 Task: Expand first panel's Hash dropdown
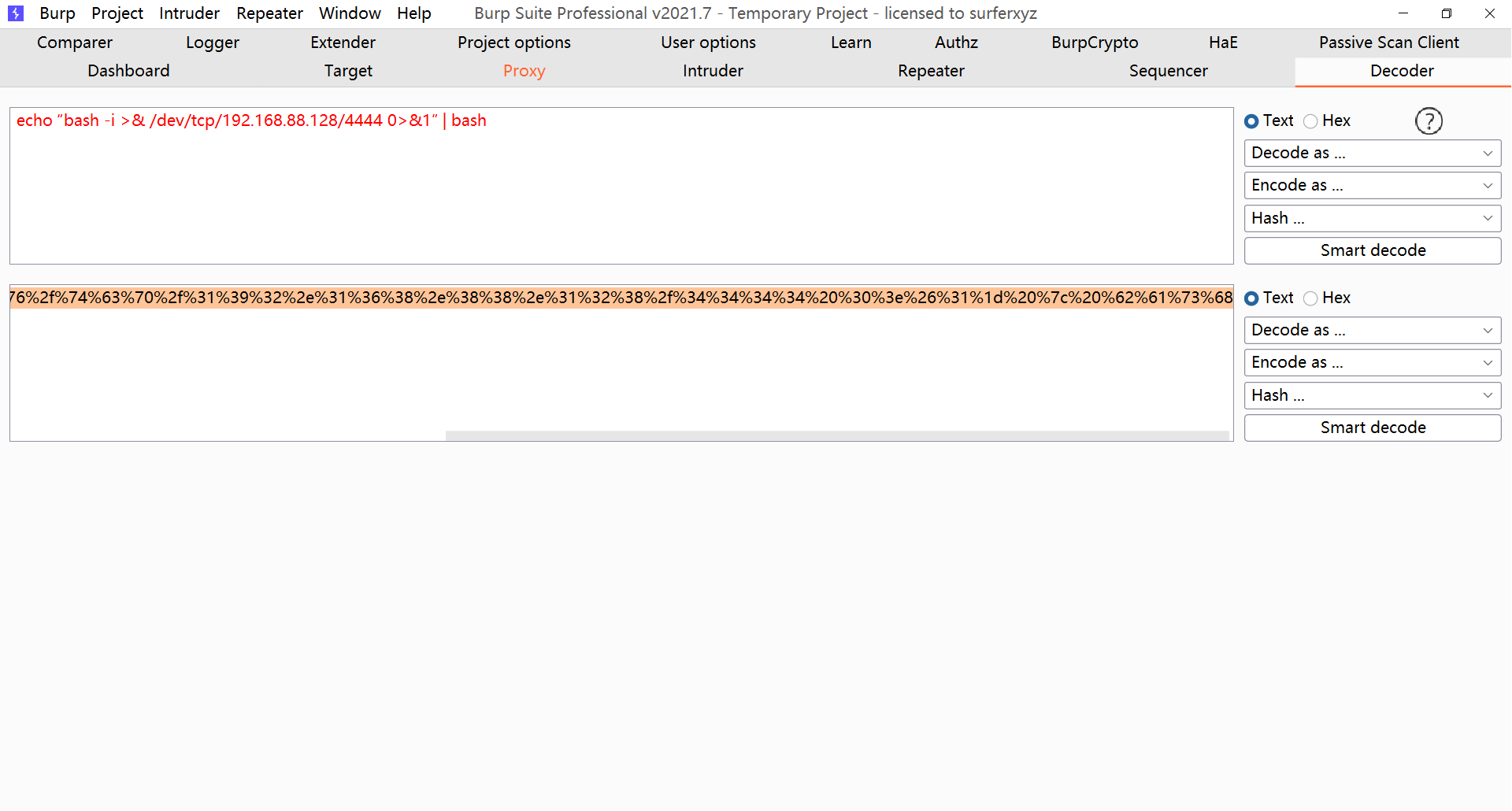(x=1373, y=218)
